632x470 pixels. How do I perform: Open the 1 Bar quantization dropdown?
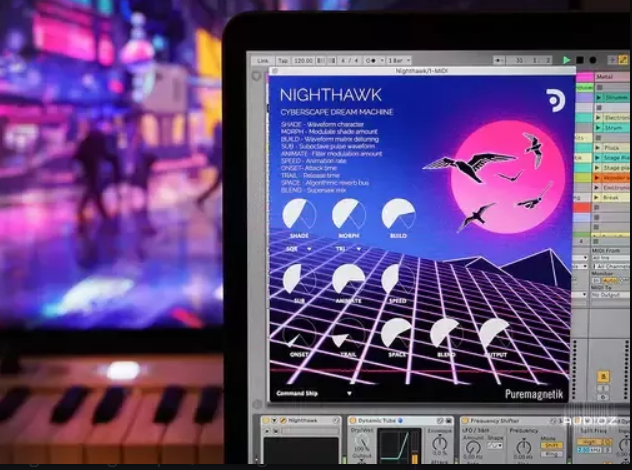[399, 60]
